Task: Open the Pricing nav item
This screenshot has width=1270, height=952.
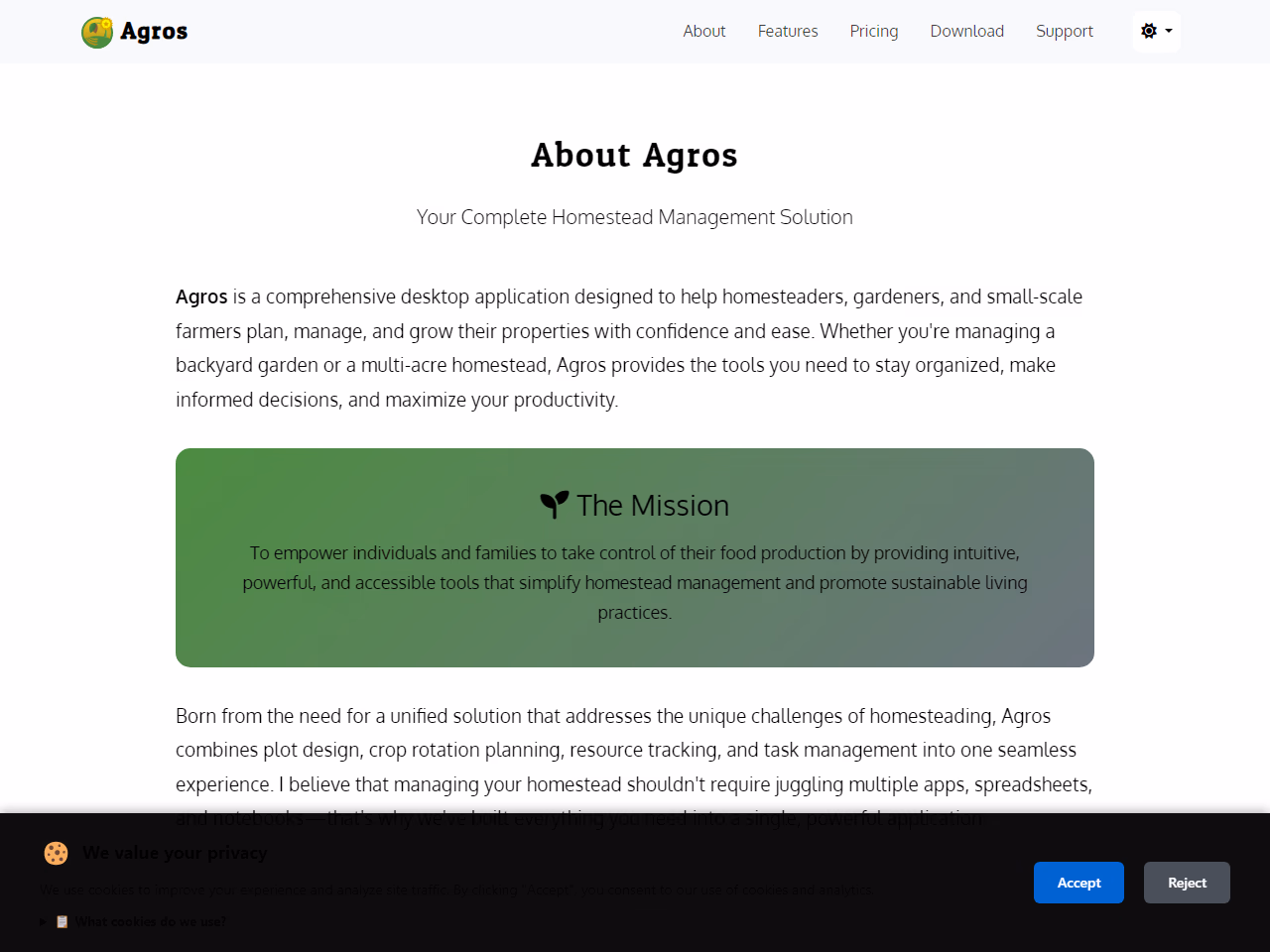Action: coord(873,31)
